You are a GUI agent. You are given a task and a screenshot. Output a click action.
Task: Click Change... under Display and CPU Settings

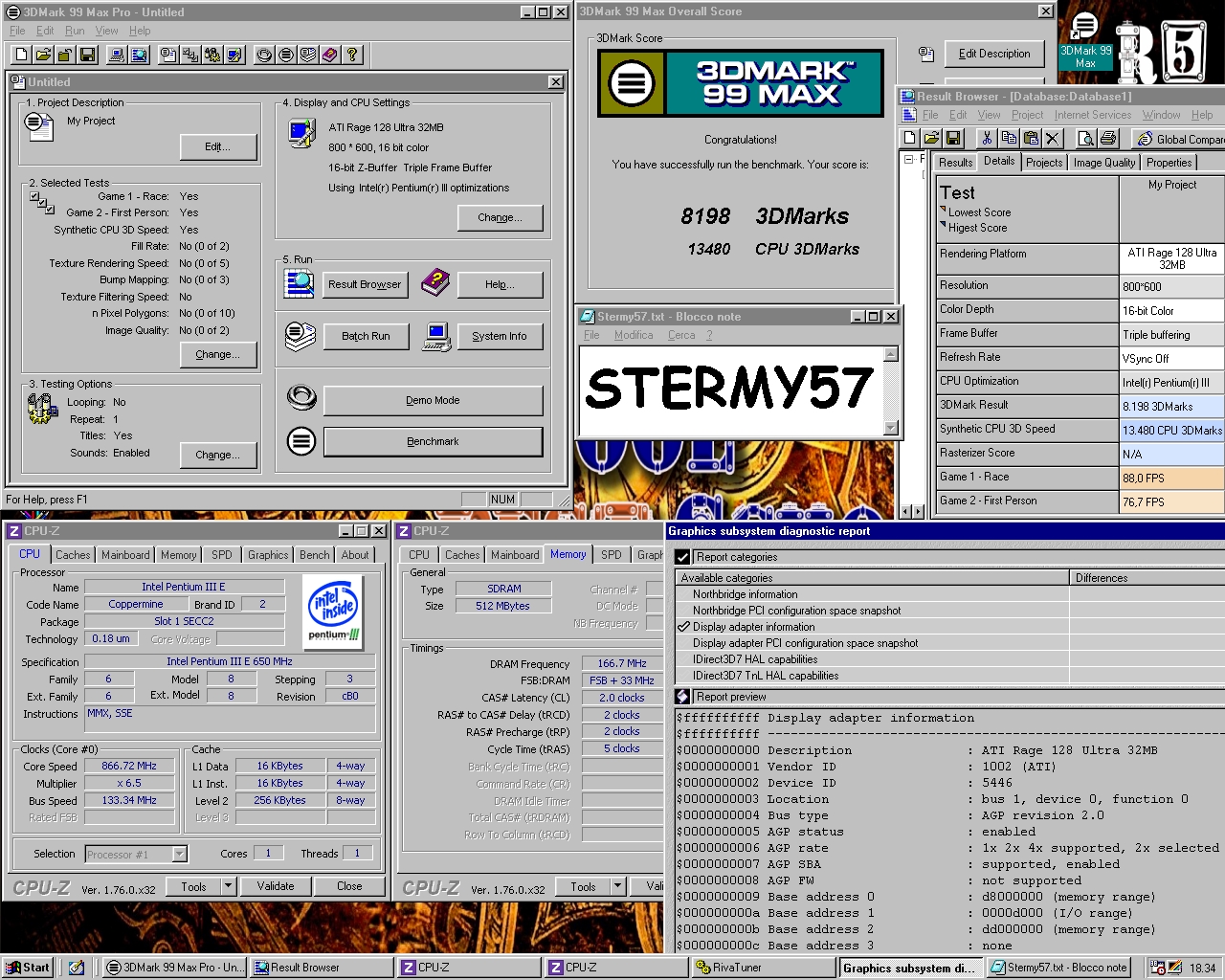click(x=500, y=217)
